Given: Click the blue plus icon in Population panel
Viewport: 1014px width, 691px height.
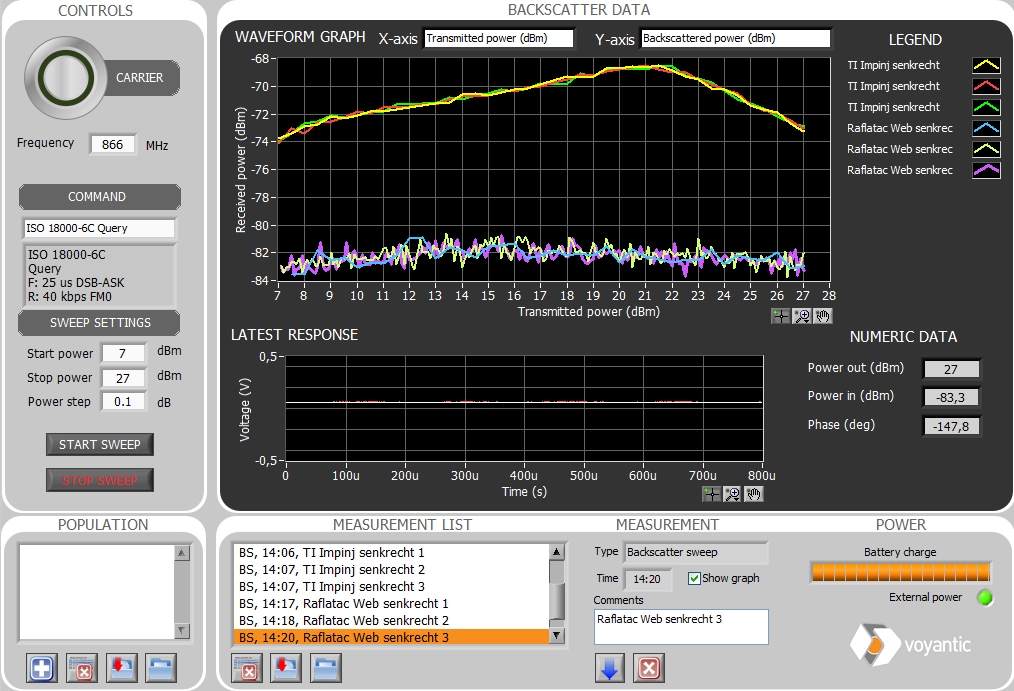Looking at the screenshot, I should click(42, 668).
